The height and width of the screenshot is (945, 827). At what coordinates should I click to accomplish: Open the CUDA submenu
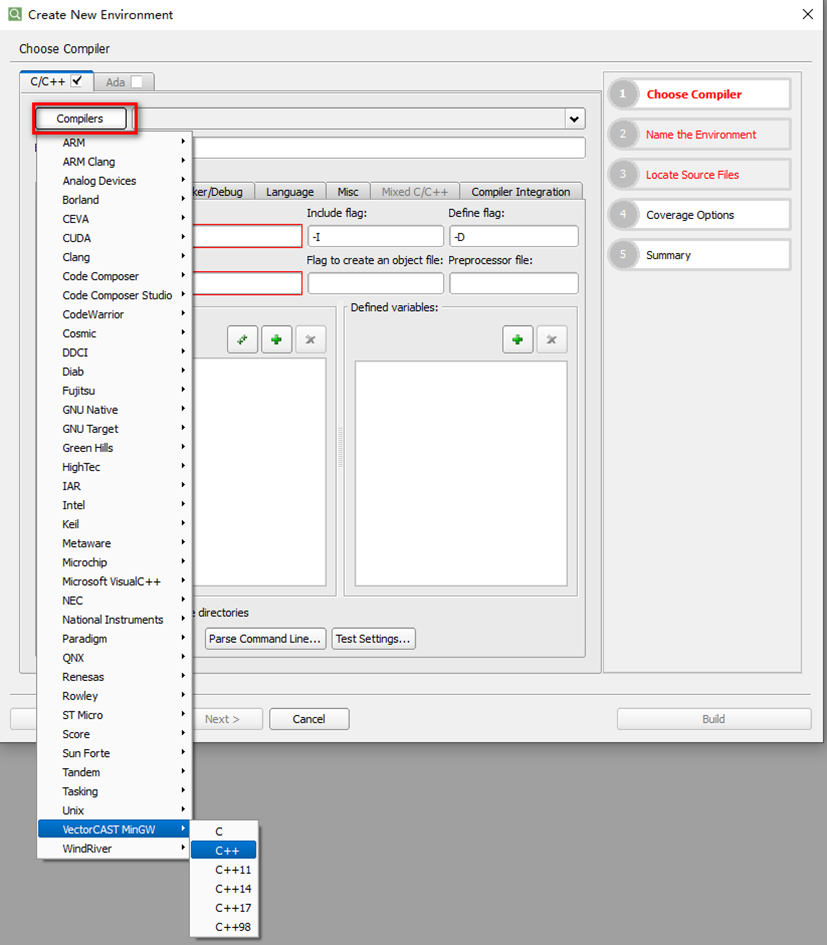pyautogui.click(x=115, y=238)
